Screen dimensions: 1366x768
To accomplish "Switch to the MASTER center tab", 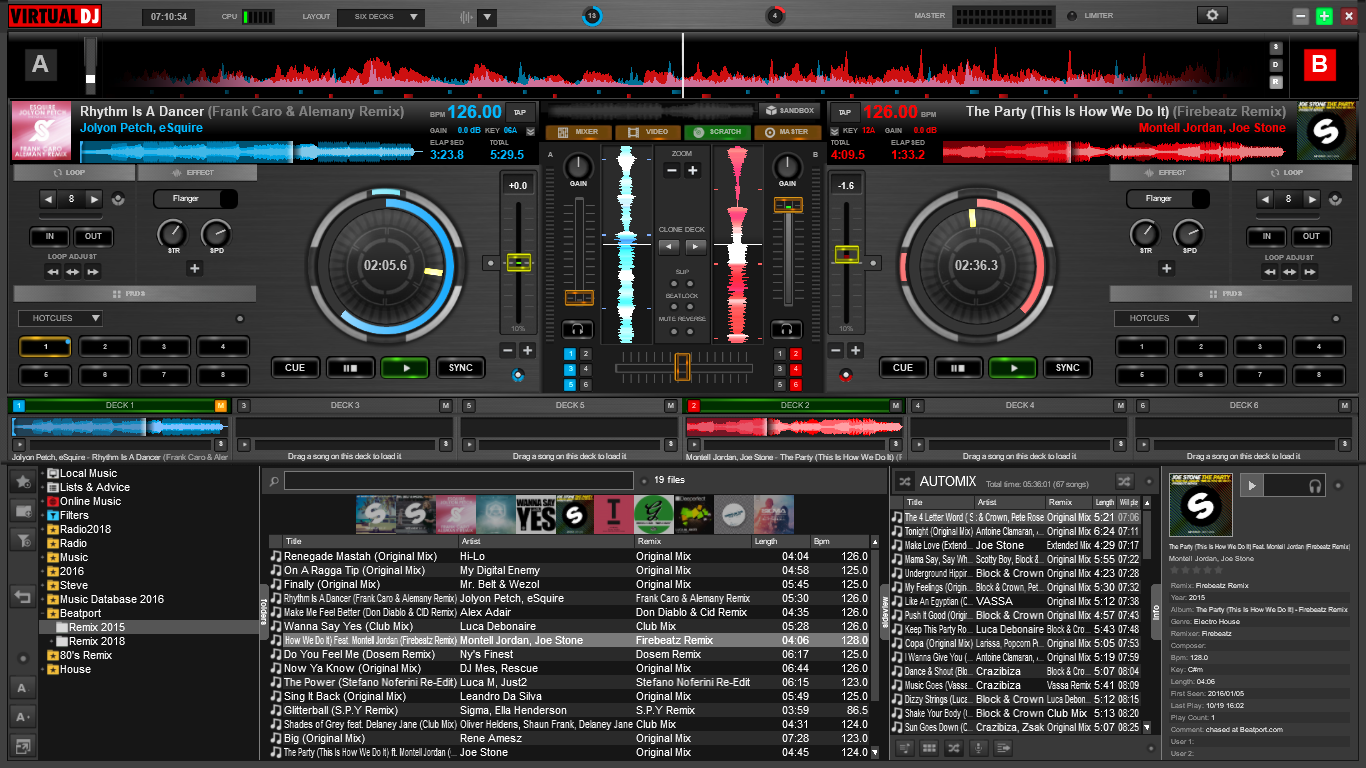I will coord(786,132).
